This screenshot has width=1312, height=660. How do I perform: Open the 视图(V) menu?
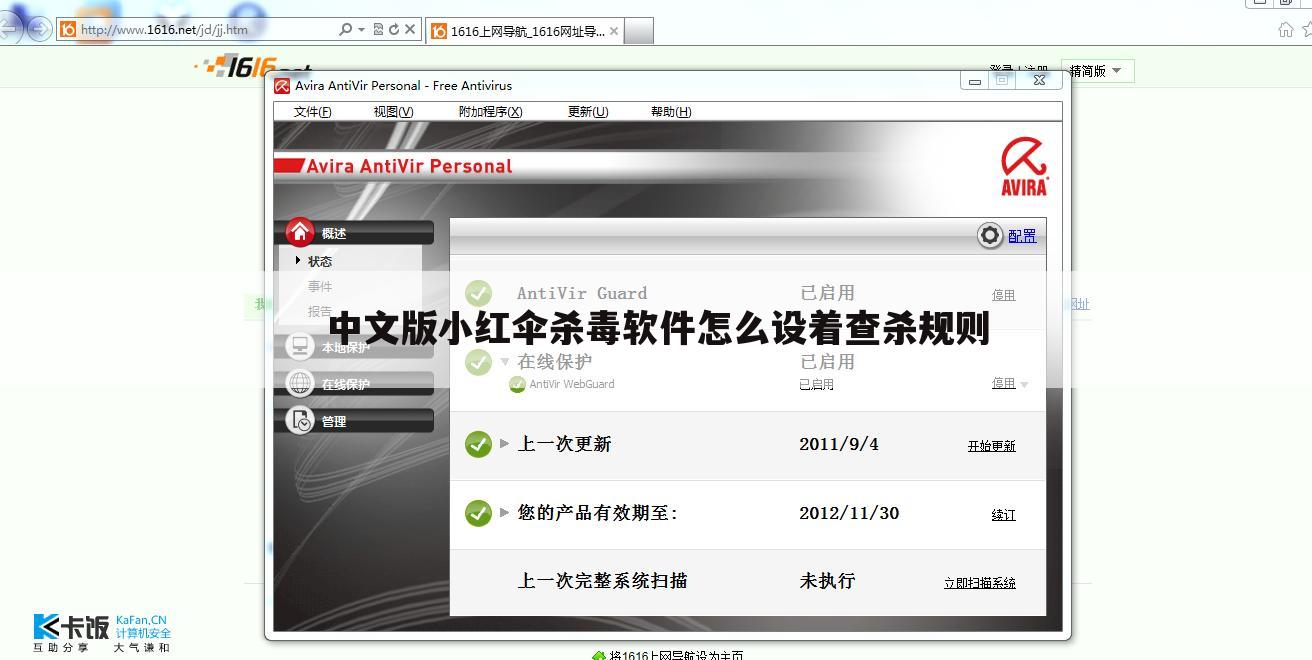[393, 112]
